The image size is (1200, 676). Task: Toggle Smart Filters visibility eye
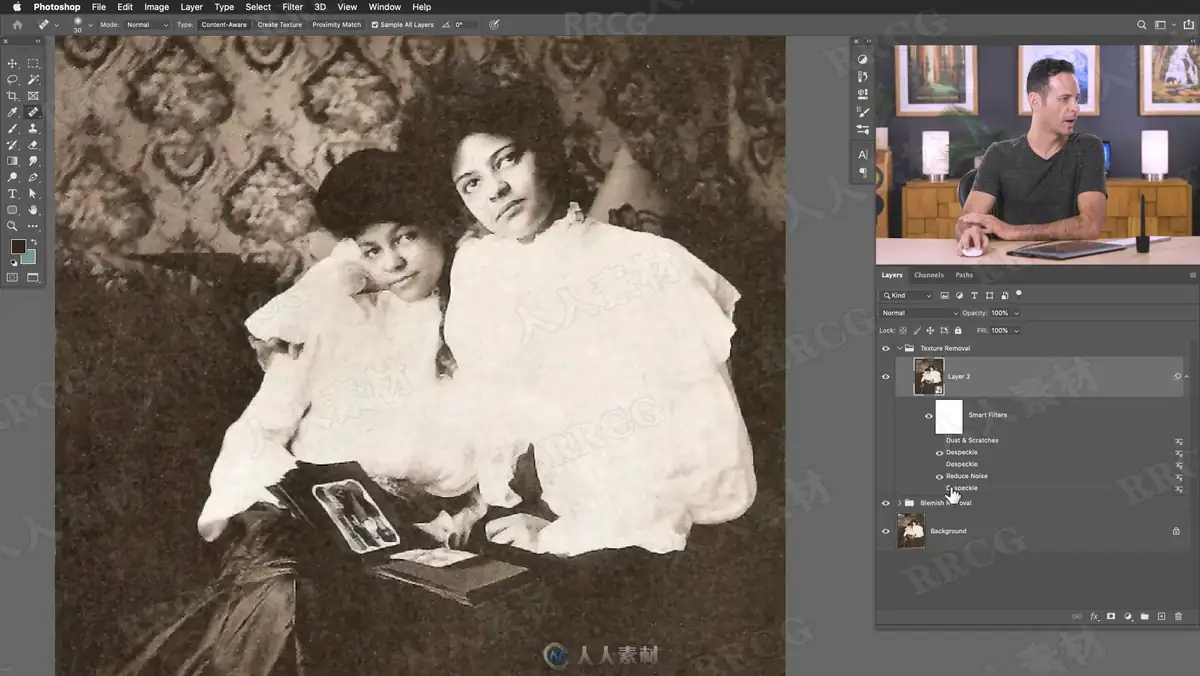pos(928,415)
